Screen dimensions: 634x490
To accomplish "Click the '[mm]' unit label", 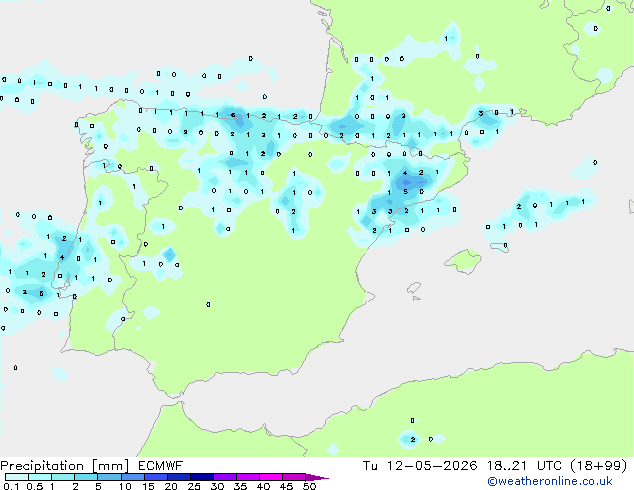I will click(x=110, y=466).
